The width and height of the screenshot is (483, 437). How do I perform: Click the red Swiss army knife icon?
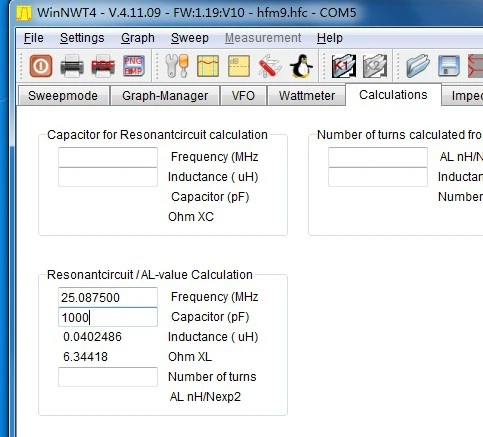tap(270, 66)
